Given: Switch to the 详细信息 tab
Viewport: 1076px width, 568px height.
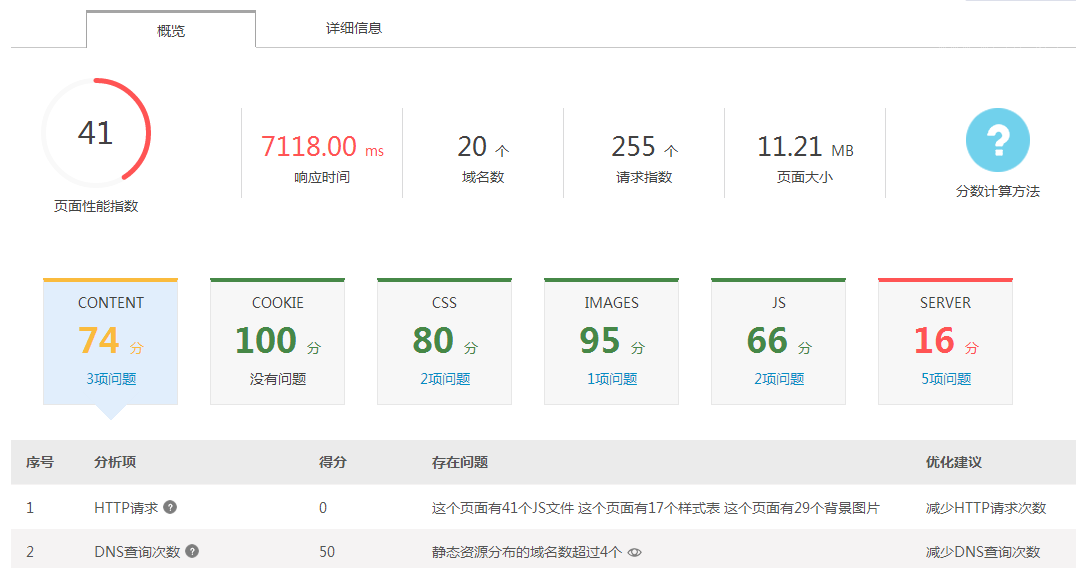Looking at the screenshot, I should (354, 29).
